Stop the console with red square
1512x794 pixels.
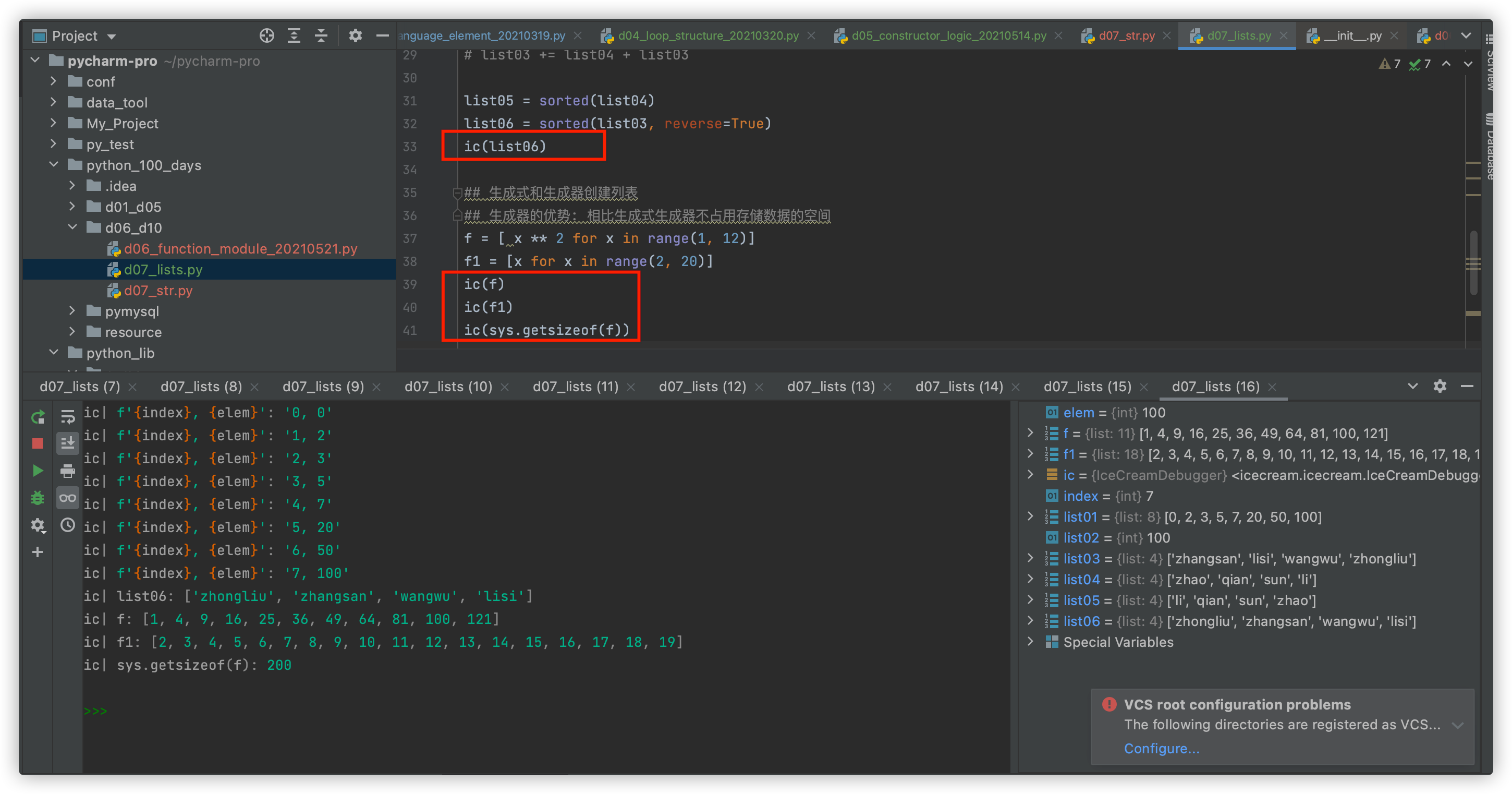coord(38,444)
